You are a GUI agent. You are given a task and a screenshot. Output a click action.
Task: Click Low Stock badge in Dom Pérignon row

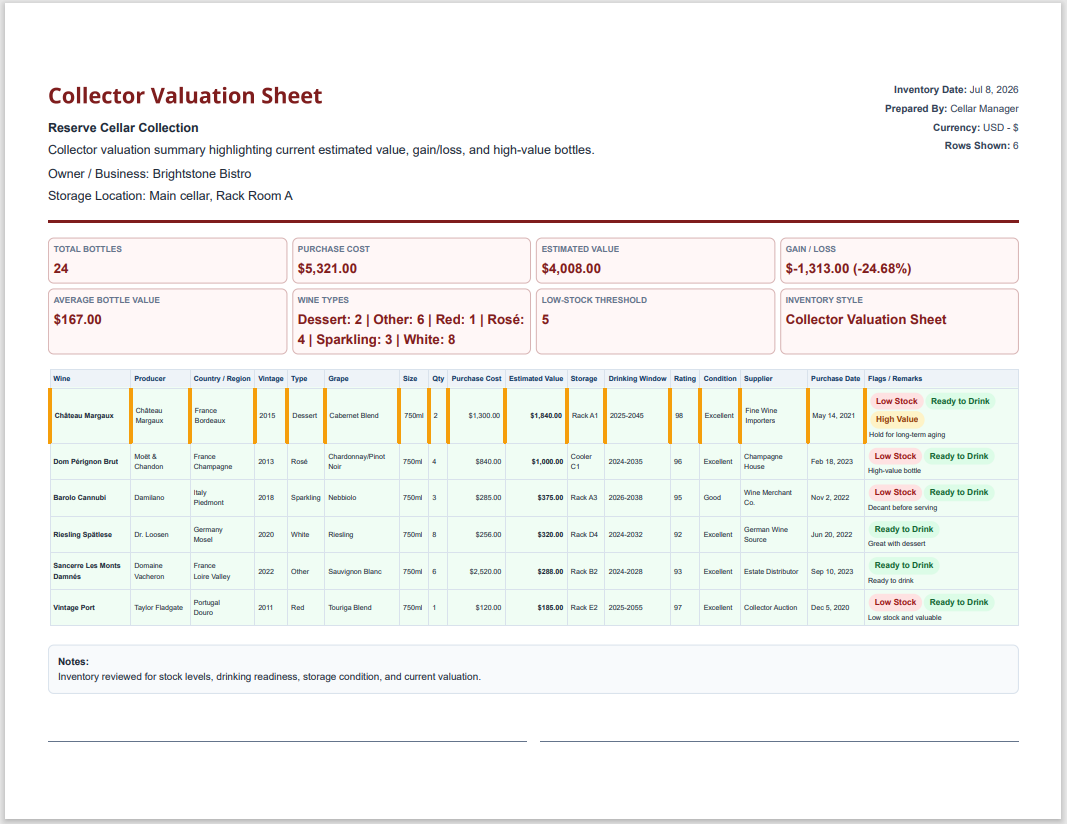(x=895, y=456)
